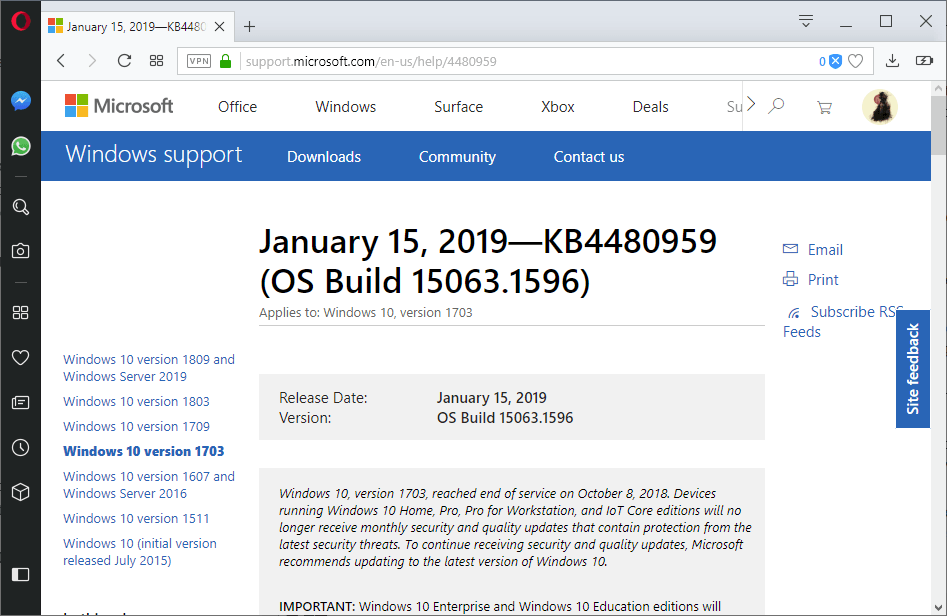947x616 pixels.
Task: Open the Community section
Action: point(457,157)
